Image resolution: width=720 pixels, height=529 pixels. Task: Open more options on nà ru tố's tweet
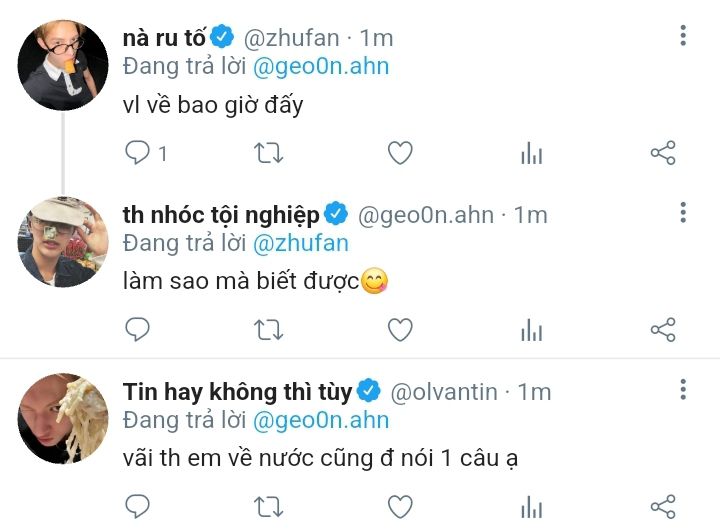pyautogui.click(x=683, y=37)
